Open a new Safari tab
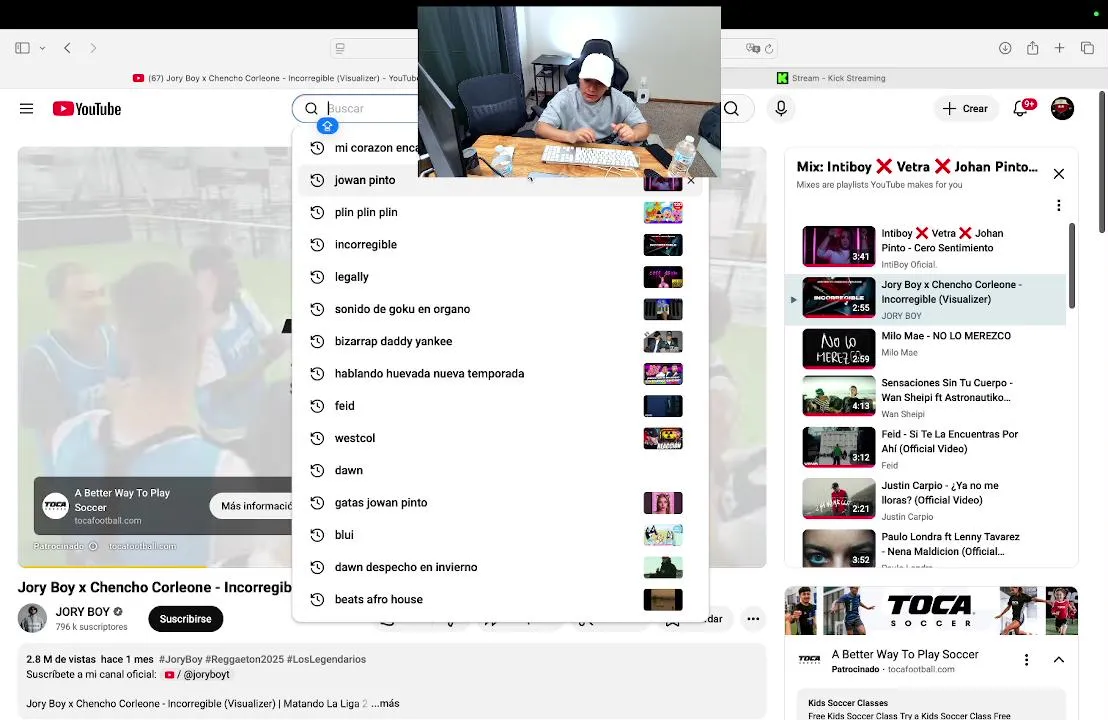1108x720 pixels. [x=1059, y=48]
